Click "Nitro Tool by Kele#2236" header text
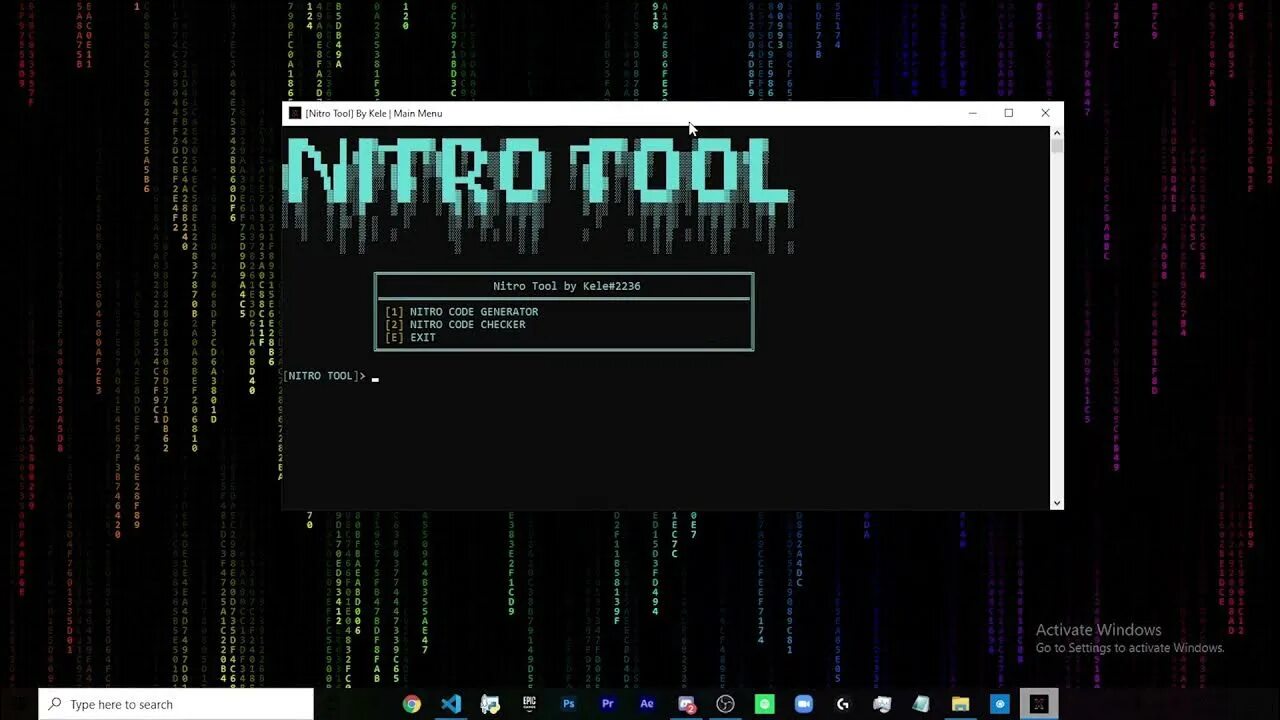Image resolution: width=1280 pixels, height=720 pixels. pyautogui.click(x=566, y=286)
